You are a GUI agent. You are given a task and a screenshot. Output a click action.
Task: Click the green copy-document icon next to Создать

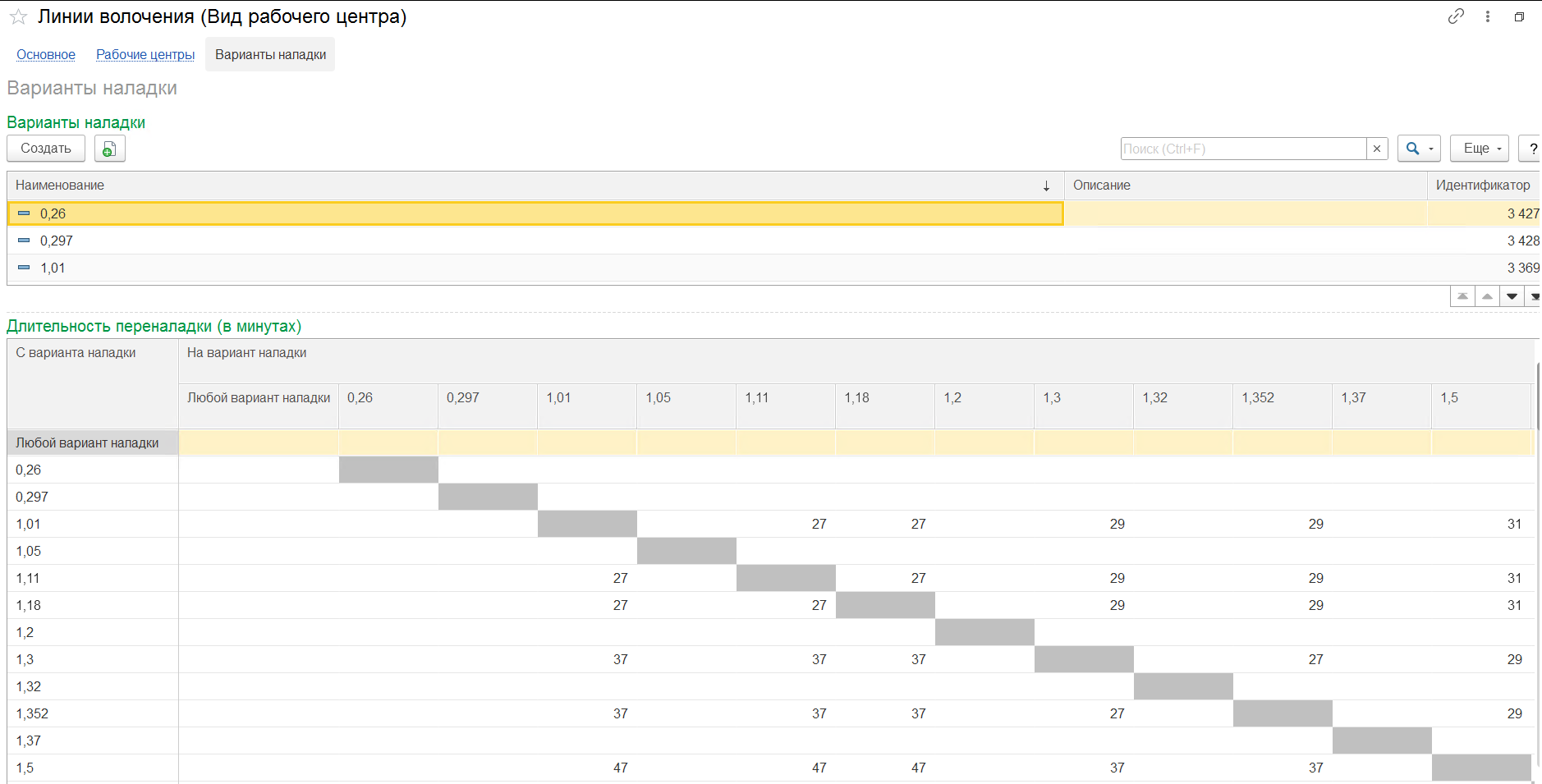(109, 149)
